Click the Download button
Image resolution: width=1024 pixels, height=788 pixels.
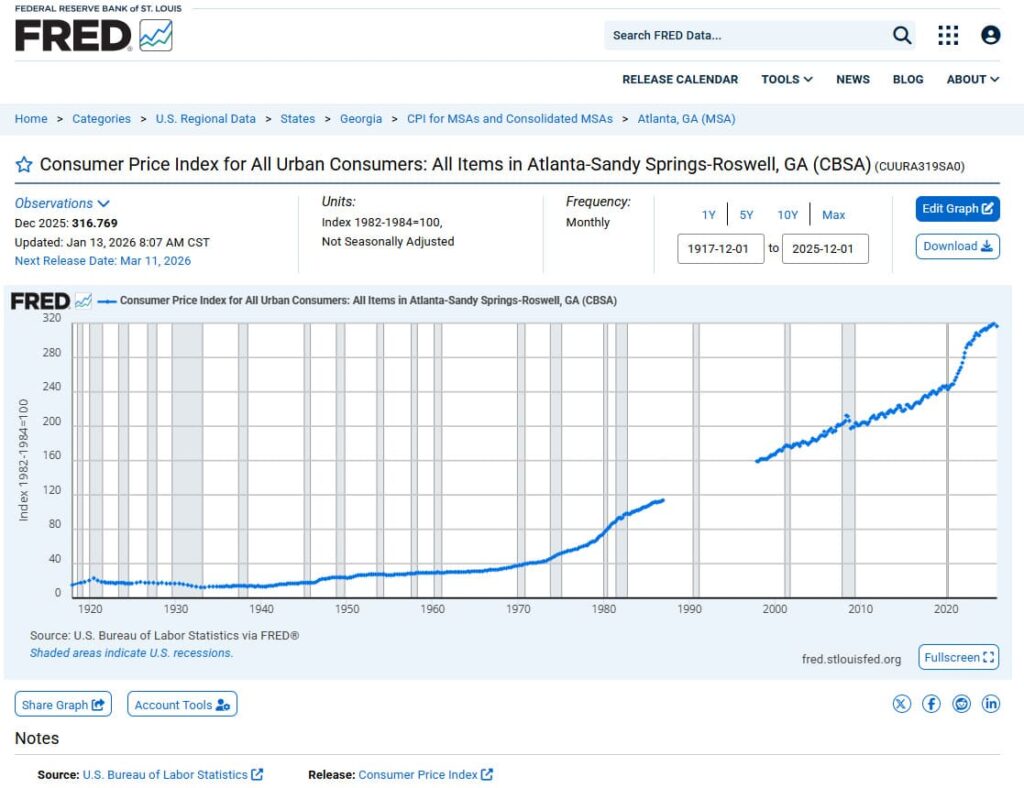[x=957, y=246]
